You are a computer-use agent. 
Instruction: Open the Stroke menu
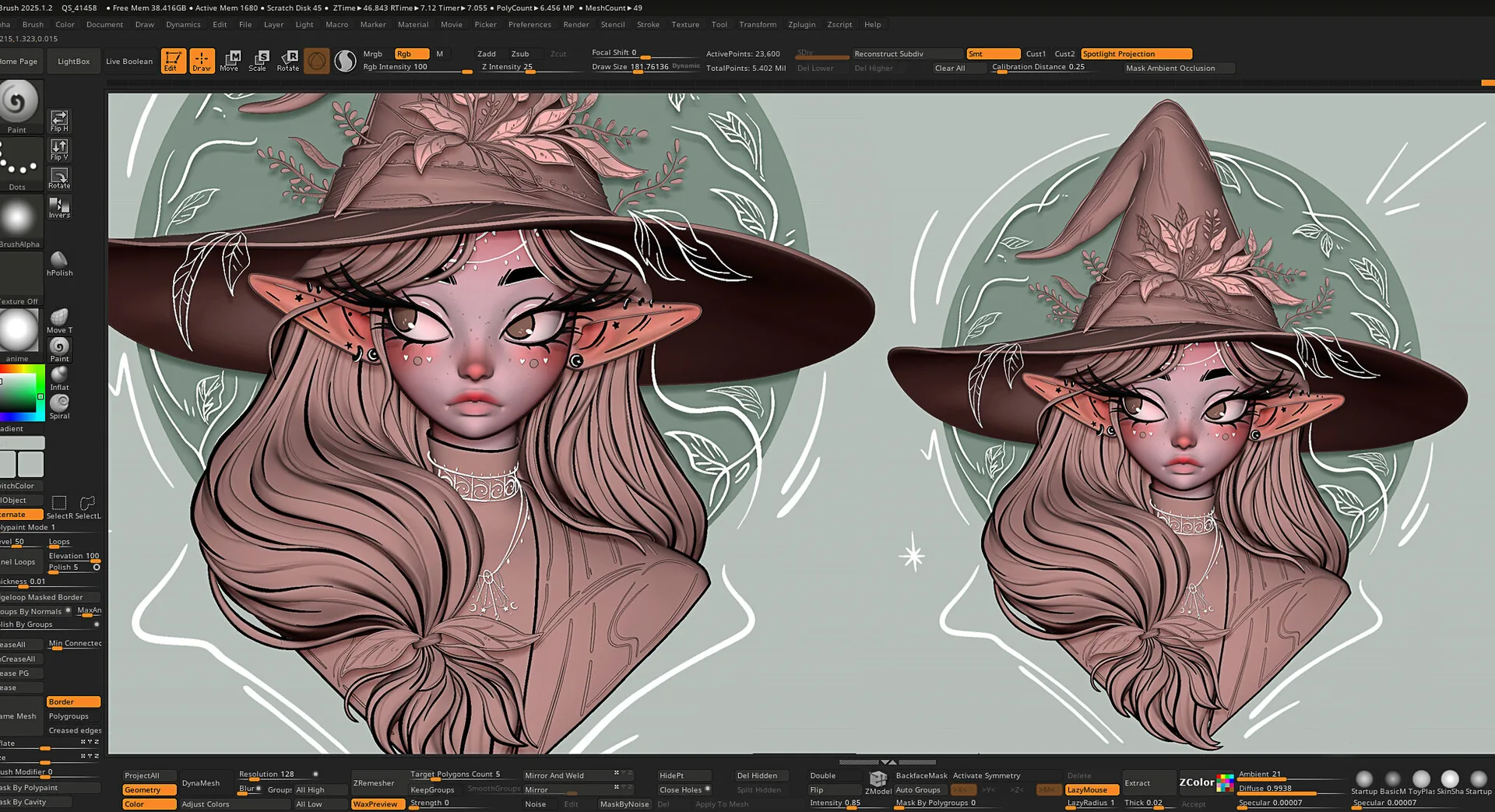click(x=648, y=24)
